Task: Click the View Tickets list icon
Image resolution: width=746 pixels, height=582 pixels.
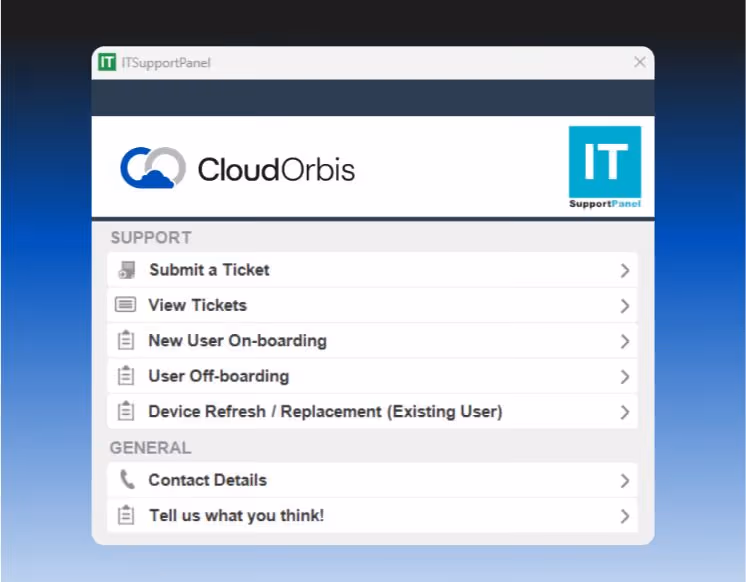Action: pyautogui.click(x=126, y=305)
